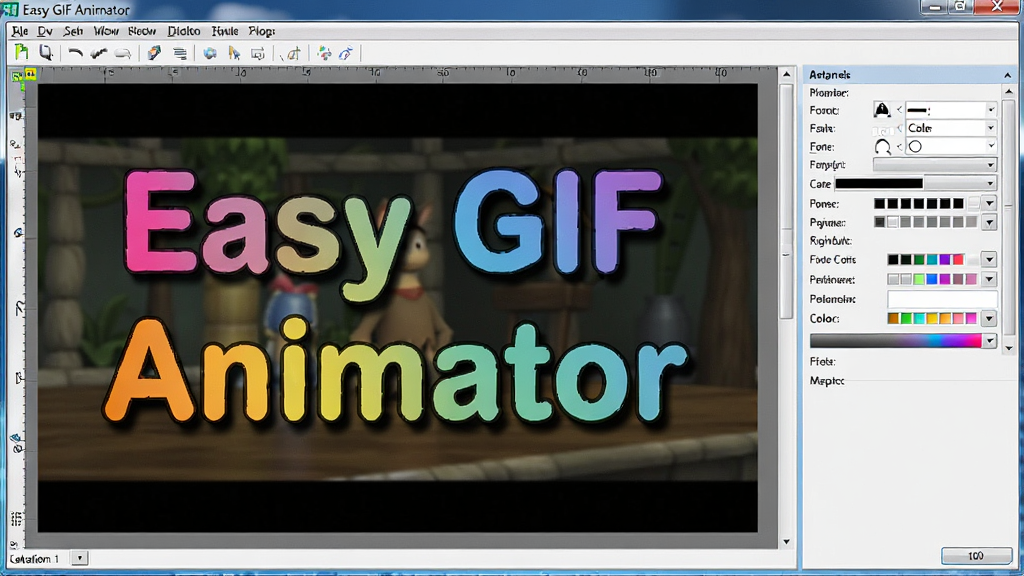Image resolution: width=1024 pixels, height=576 pixels.
Task: Click the canvas vertical scrollbar down arrow
Action: 786,541
